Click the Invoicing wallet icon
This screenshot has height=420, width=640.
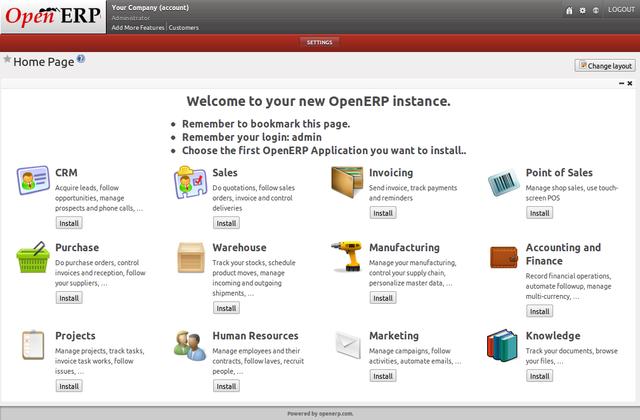point(347,182)
